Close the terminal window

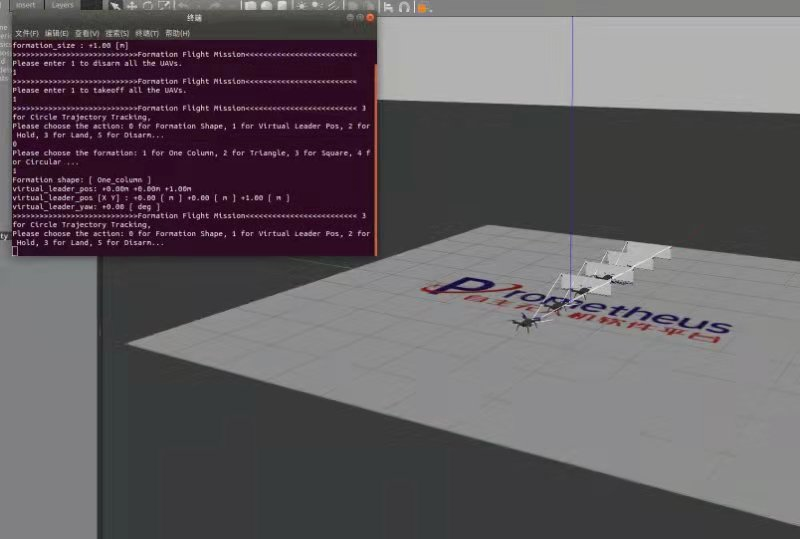370,17
